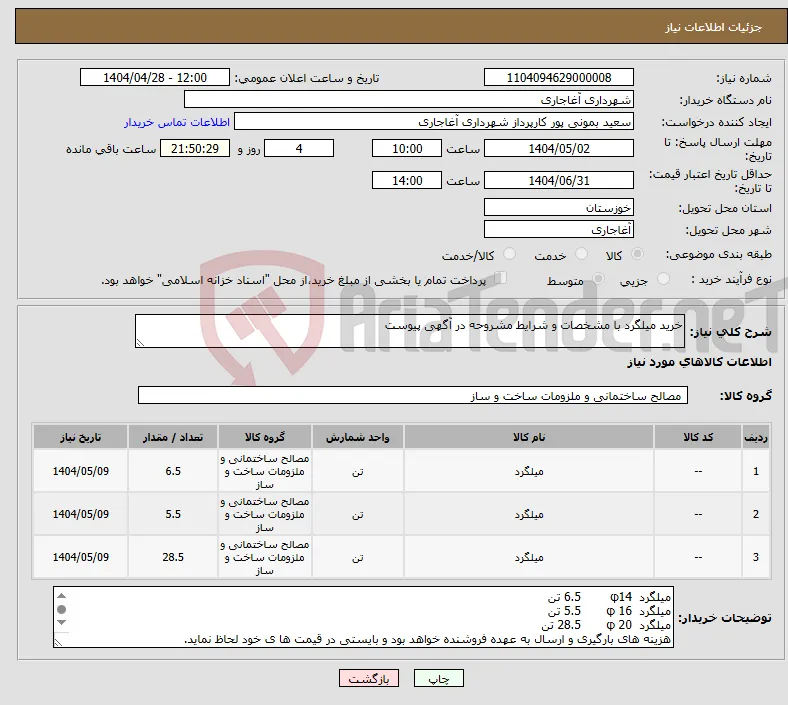Click quantity cell 6.5 in row 1
This screenshot has width=788, height=705.
(173, 471)
